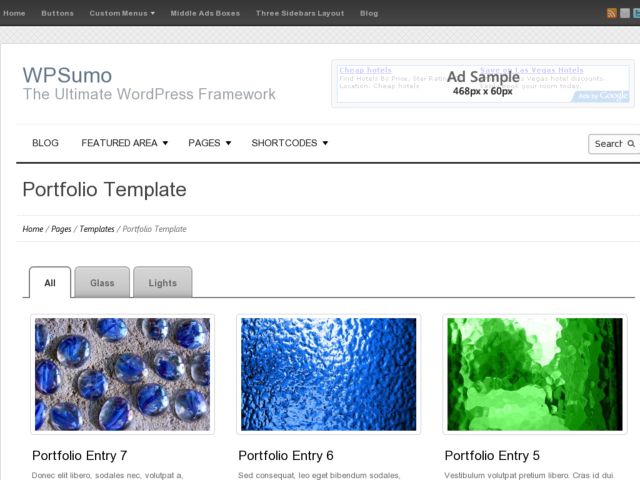
Task: Switch to the Lights tab
Action: [162, 282]
